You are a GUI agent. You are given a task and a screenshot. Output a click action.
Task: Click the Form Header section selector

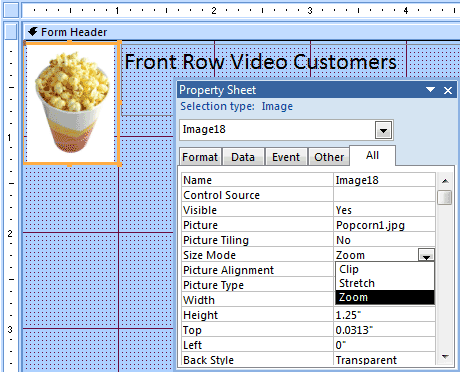pos(11,31)
